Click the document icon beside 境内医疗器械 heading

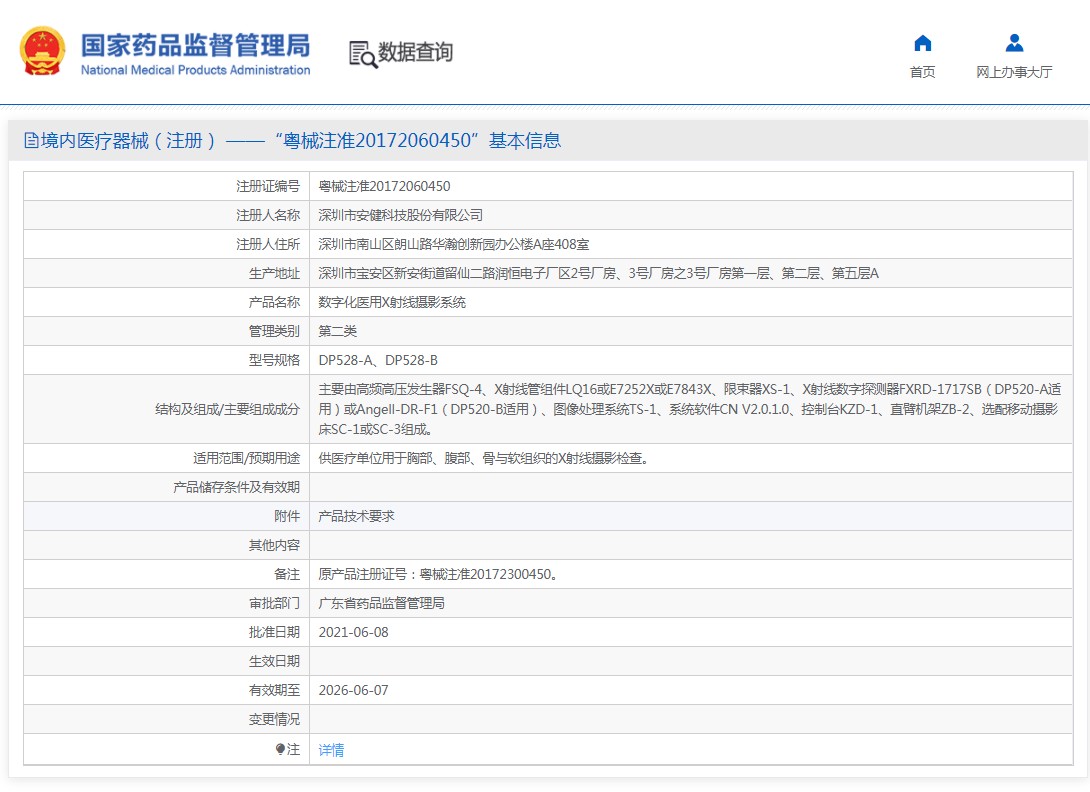pyautogui.click(x=31, y=140)
